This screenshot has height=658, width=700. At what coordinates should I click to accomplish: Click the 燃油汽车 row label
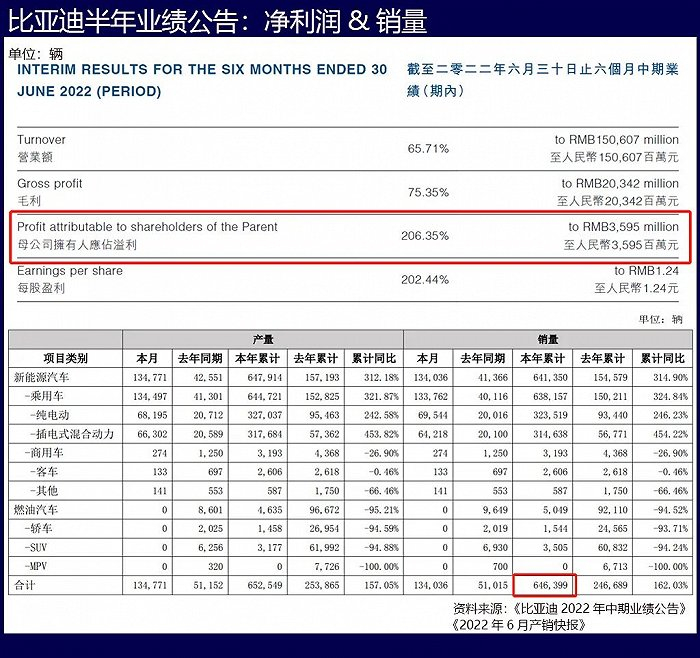36,510
